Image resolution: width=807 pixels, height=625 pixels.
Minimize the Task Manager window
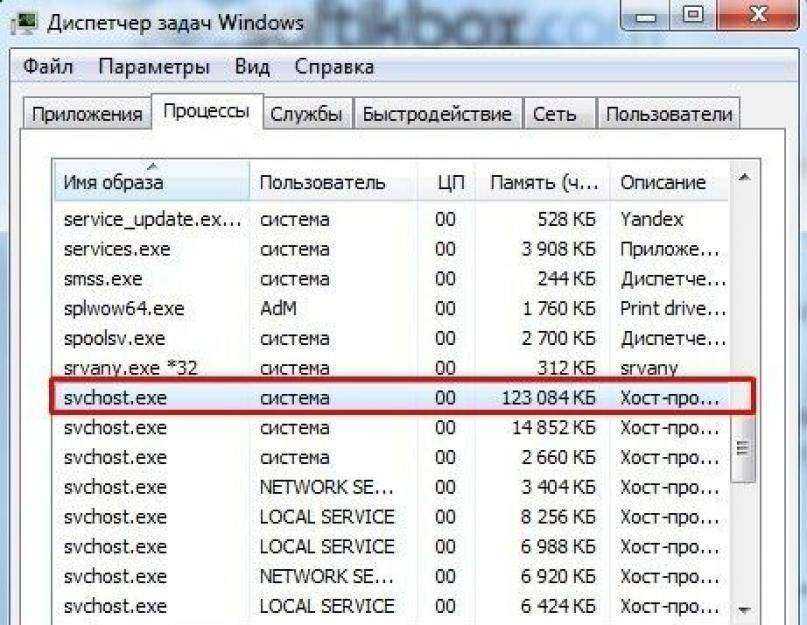[646, 15]
